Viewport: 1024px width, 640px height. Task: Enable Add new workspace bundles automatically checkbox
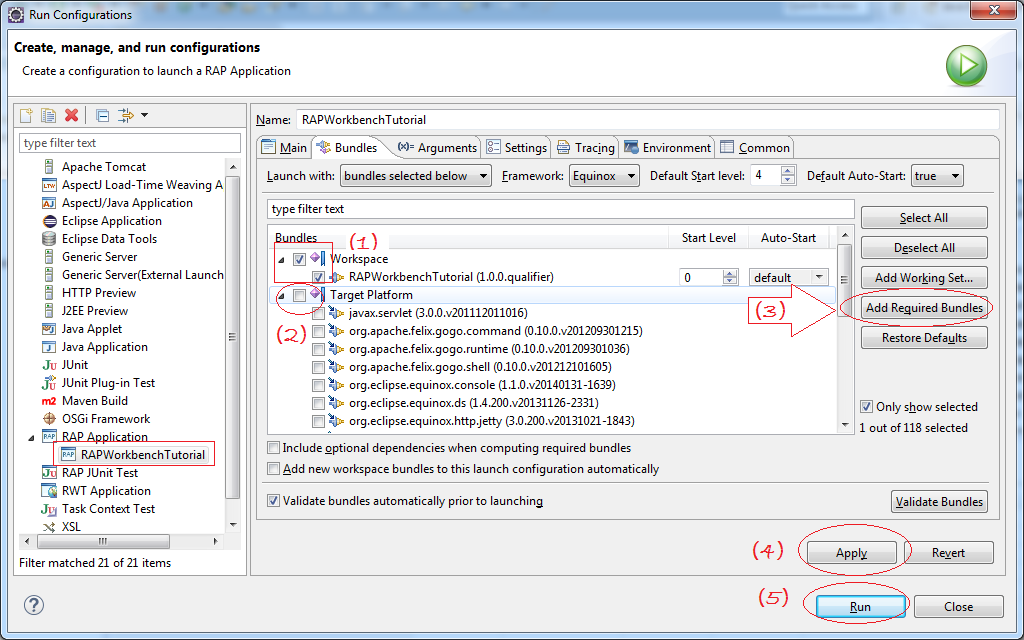point(274,469)
